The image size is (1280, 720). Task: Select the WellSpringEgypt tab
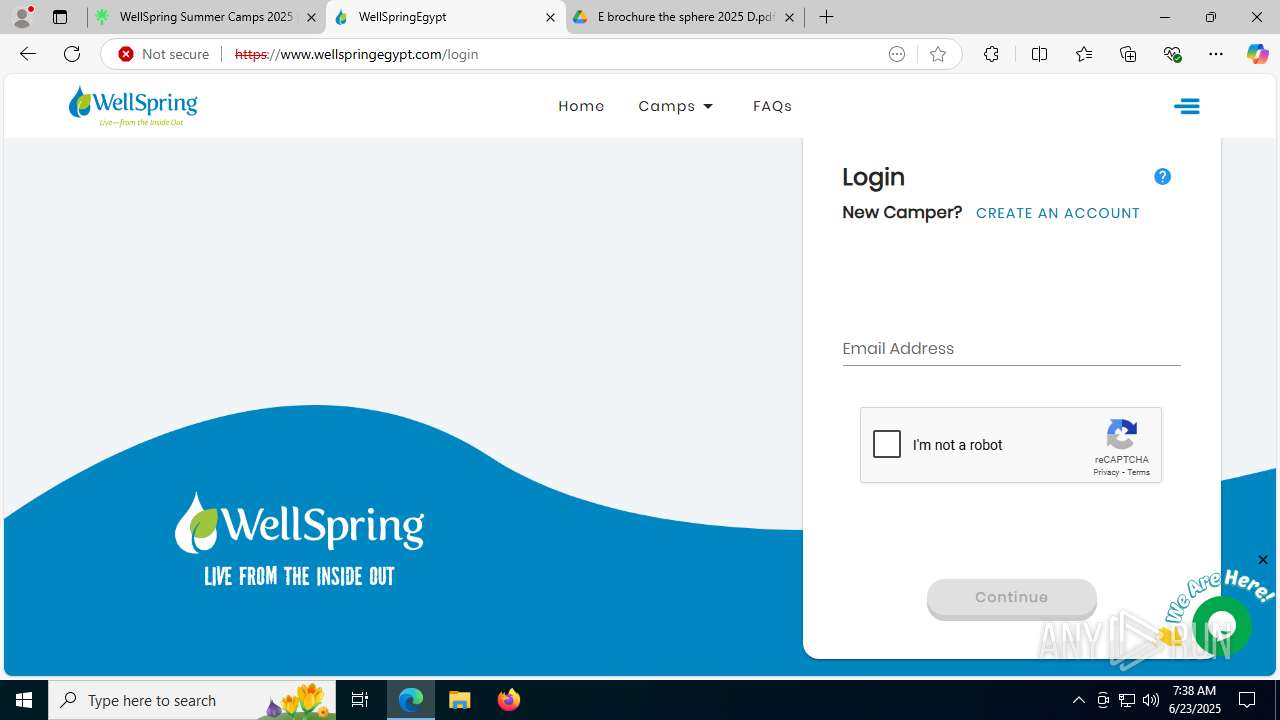pyautogui.click(x=445, y=17)
